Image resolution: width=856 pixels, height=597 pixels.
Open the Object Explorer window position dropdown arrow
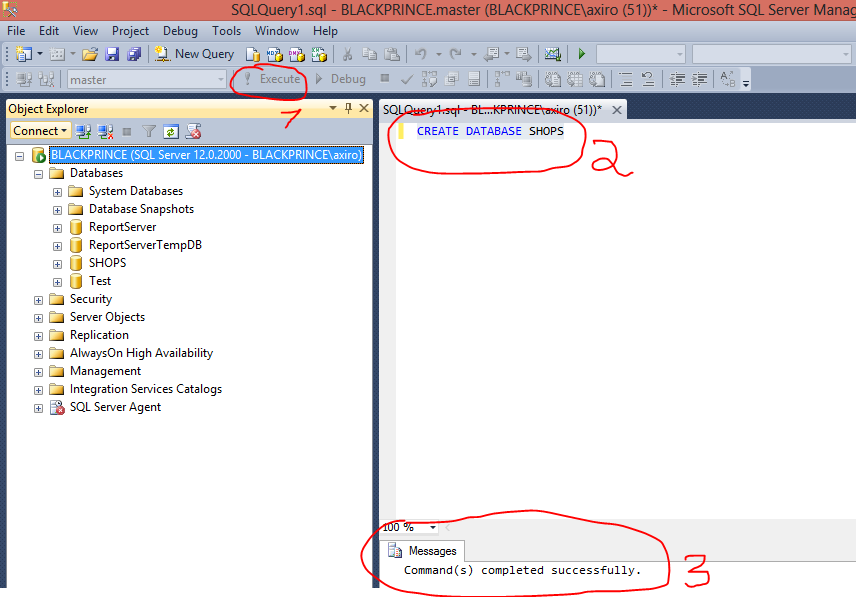point(333,108)
